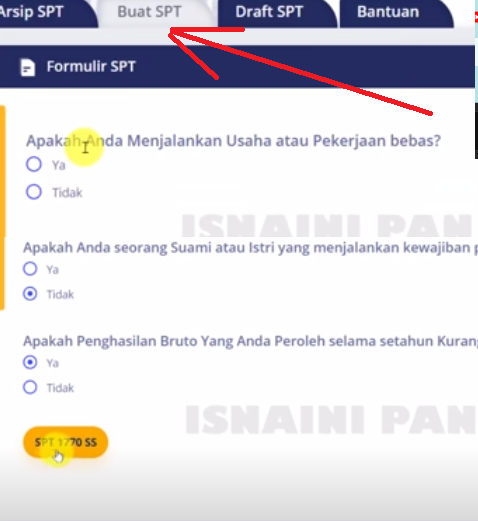Pick Ya for Penghasilan Bruto question
This screenshot has width=478, height=521.
click(30, 362)
